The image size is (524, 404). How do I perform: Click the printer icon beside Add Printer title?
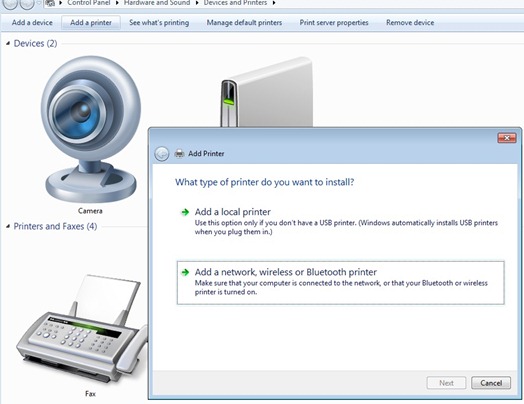coord(179,153)
